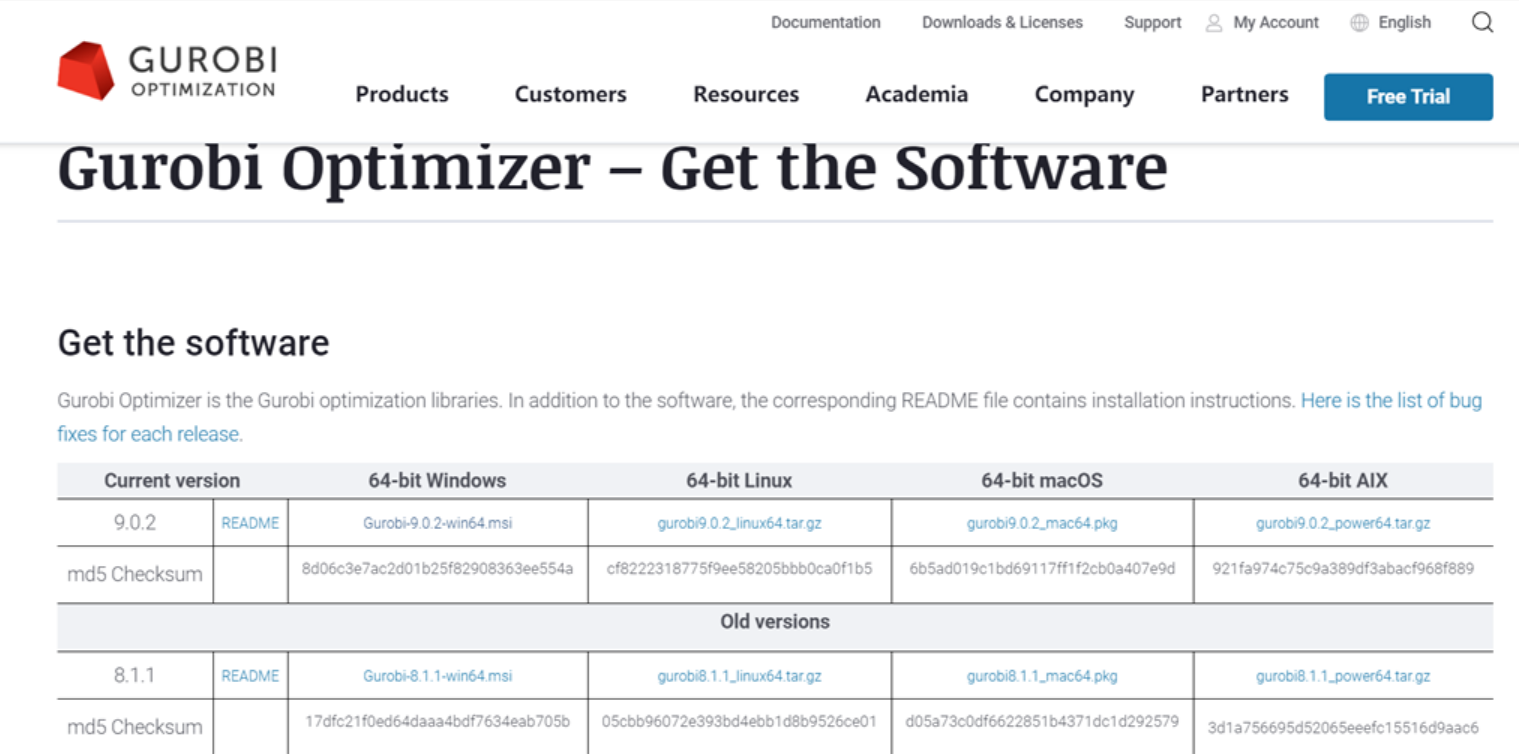
Task: Select checksum 17dfc21f0ed64daaa4bdf7634eab705b
Action: tap(437, 720)
